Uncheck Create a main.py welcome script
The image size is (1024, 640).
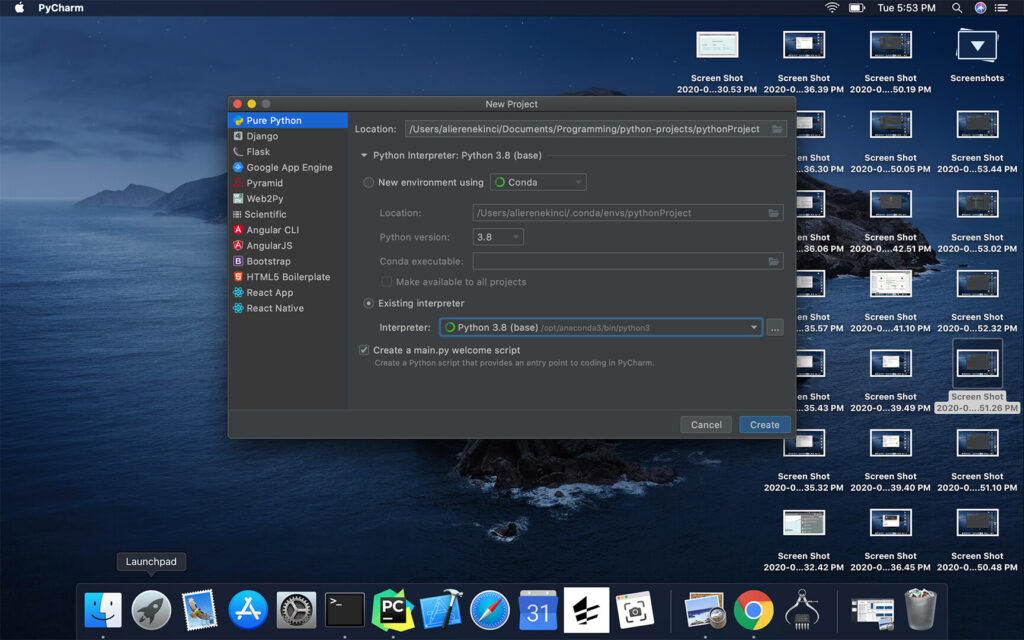coord(364,350)
